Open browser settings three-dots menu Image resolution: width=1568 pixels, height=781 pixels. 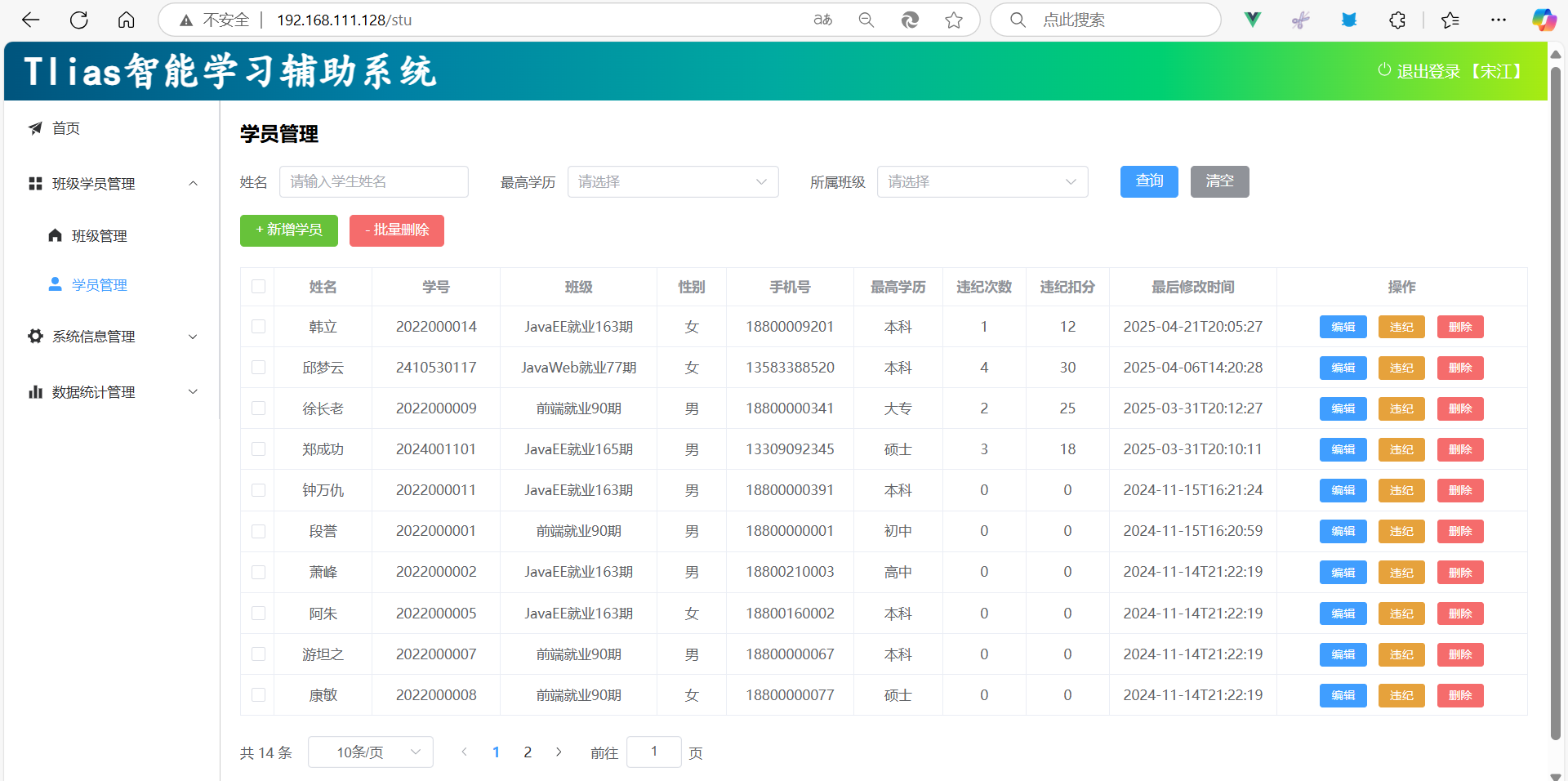(1499, 20)
